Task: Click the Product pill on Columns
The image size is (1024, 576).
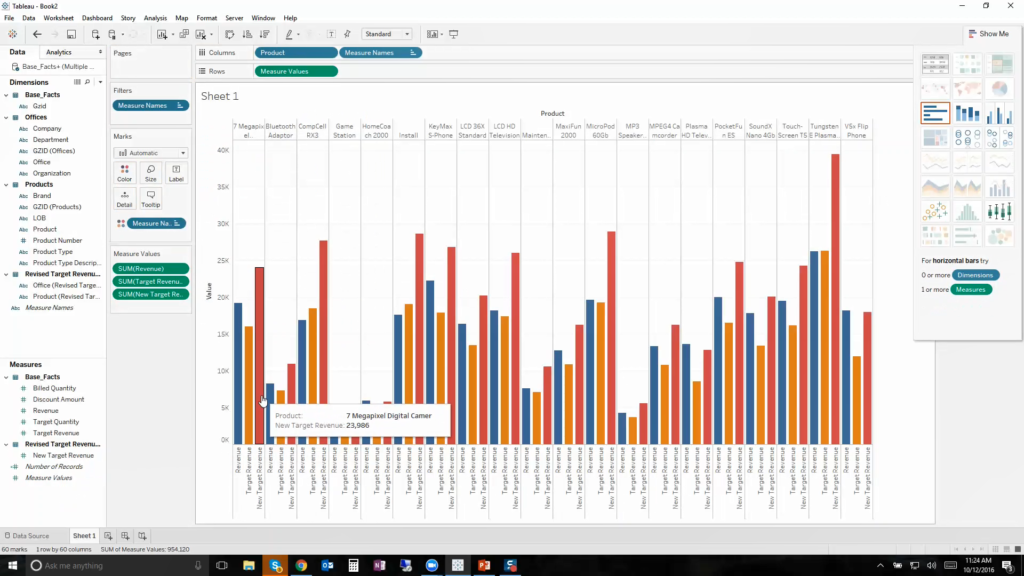Action: coord(296,52)
